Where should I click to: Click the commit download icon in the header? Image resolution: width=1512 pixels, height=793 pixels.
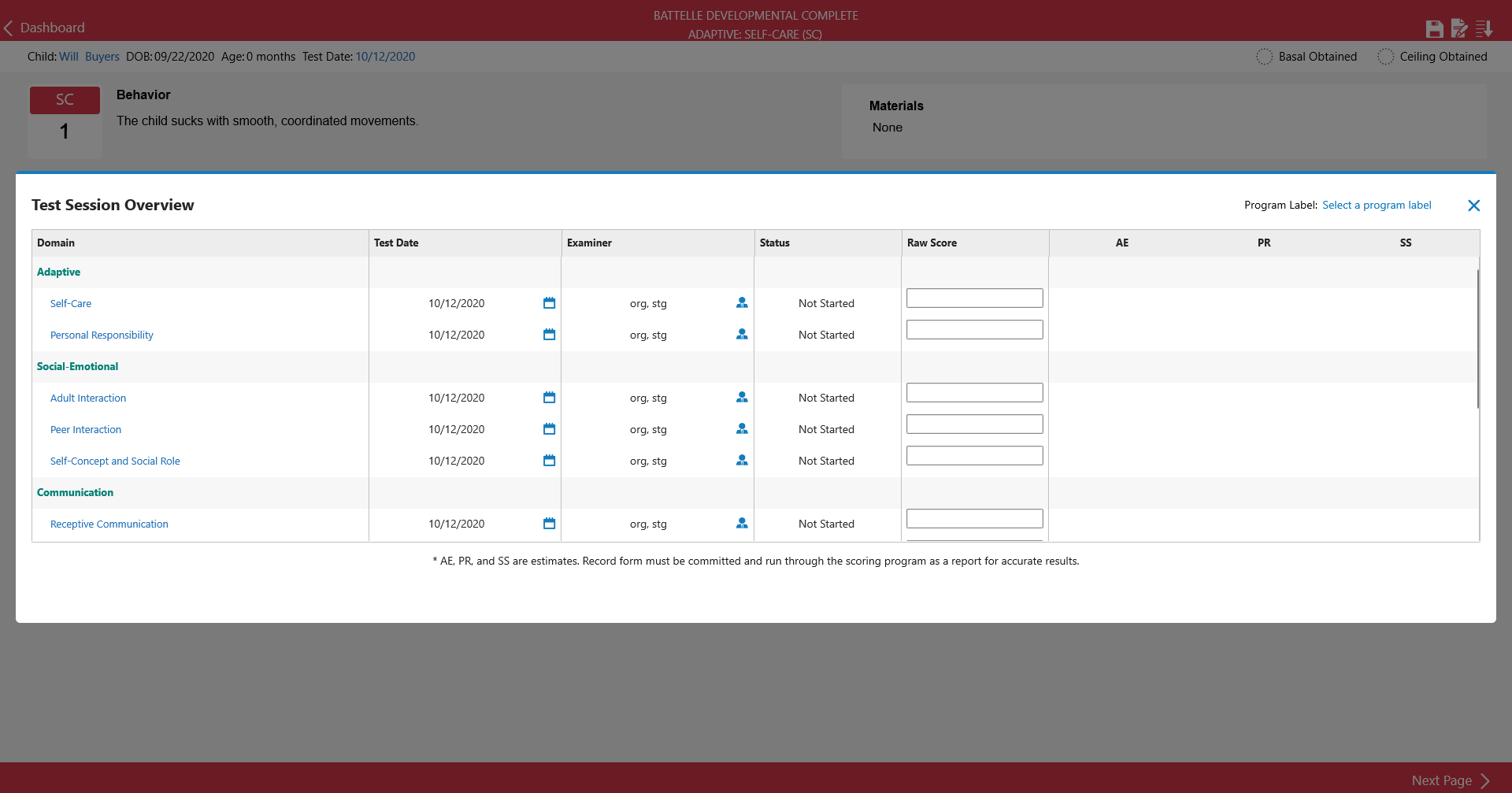coord(1484,29)
